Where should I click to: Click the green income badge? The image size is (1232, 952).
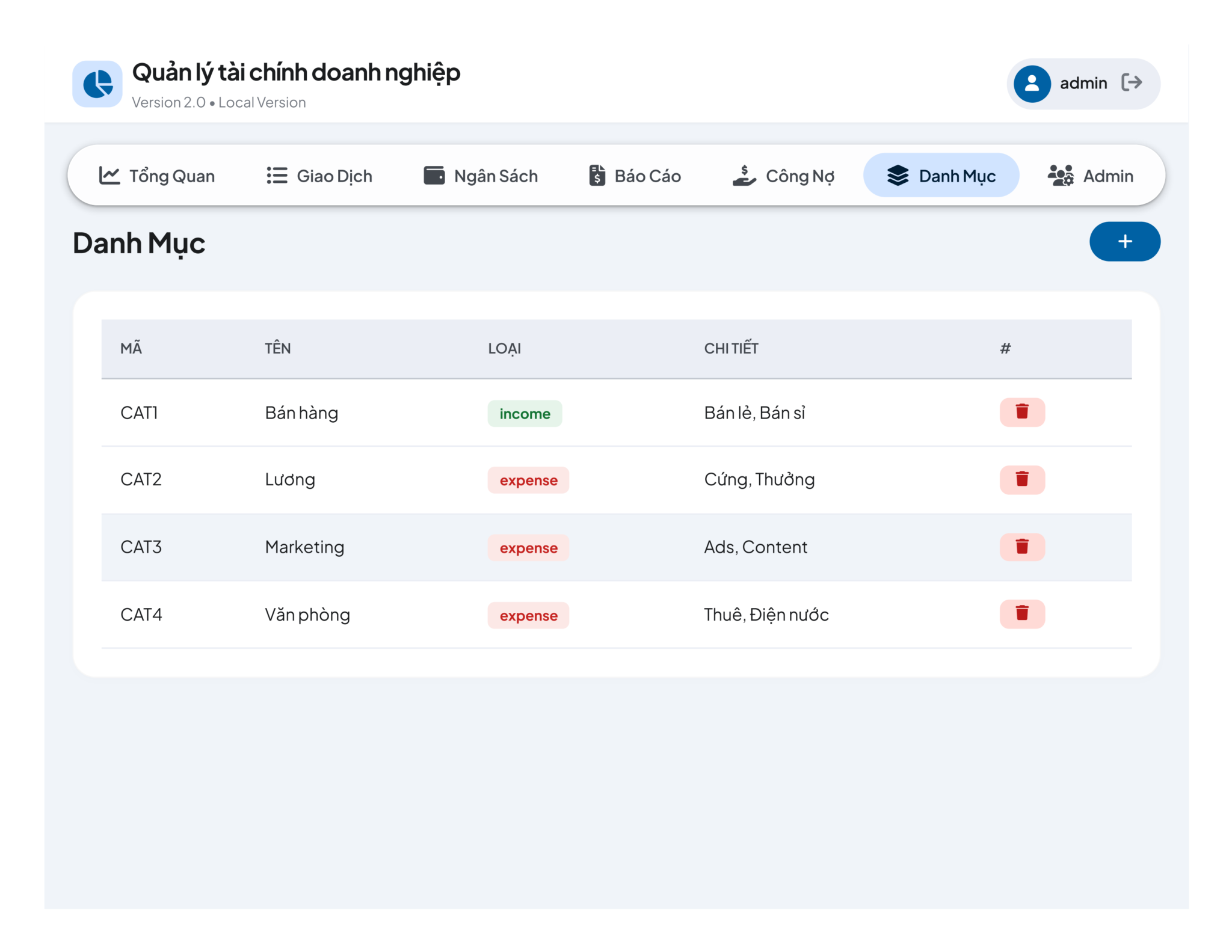click(525, 414)
